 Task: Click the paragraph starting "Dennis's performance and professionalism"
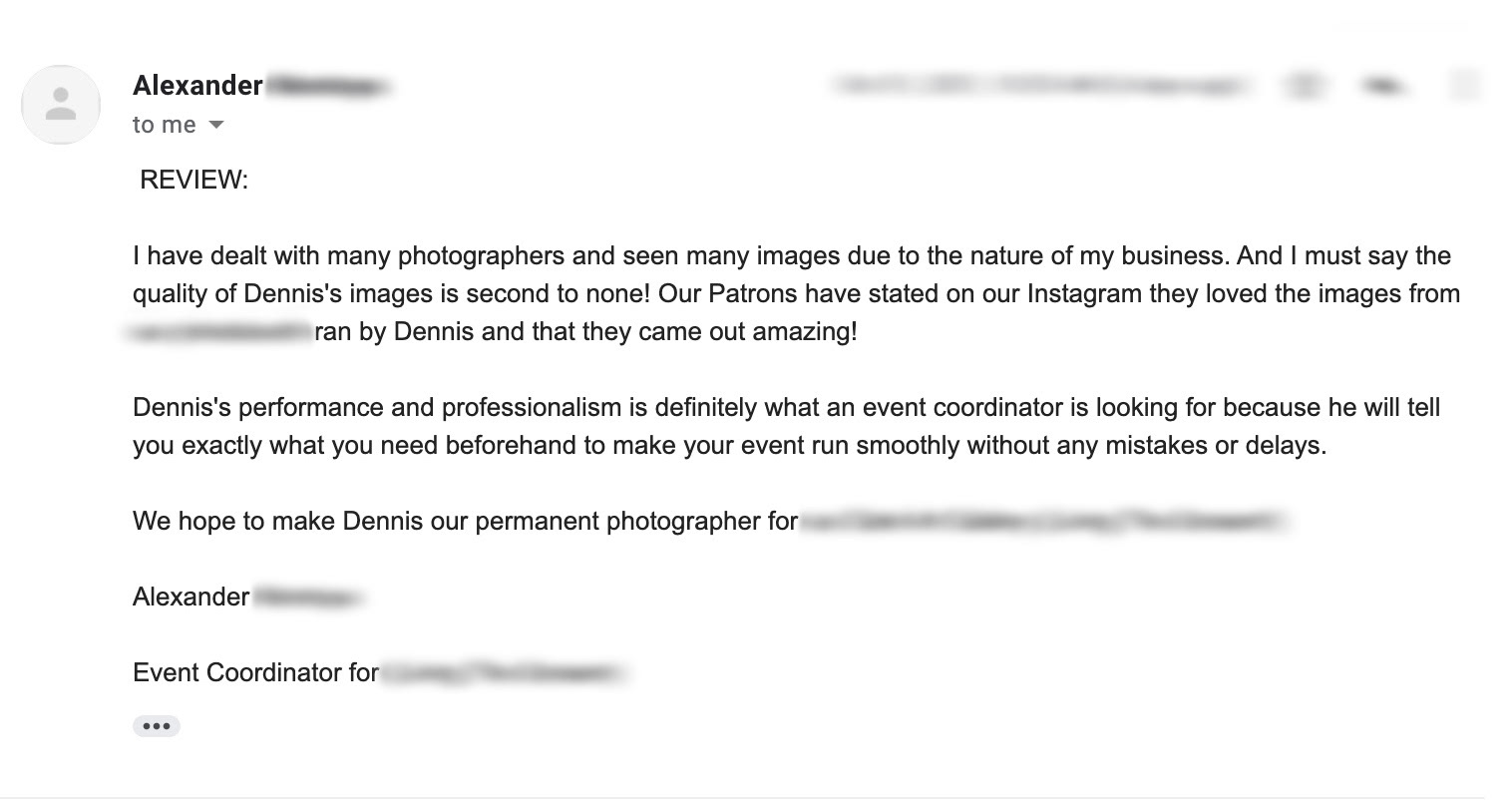(x=786, y=426)
